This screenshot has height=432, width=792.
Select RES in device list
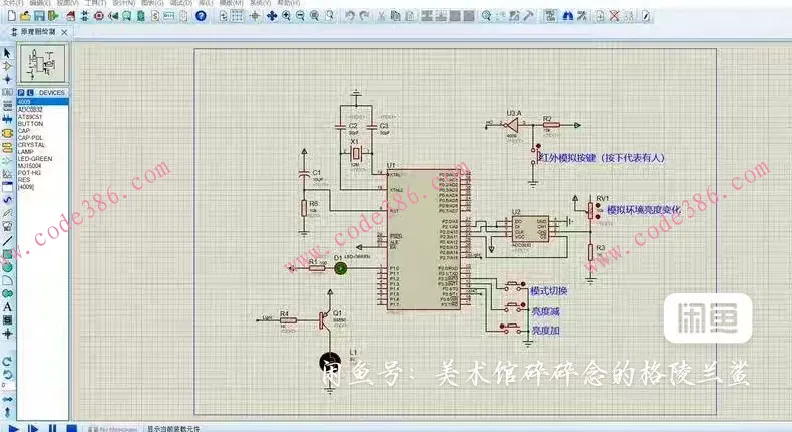click(24, 180)
